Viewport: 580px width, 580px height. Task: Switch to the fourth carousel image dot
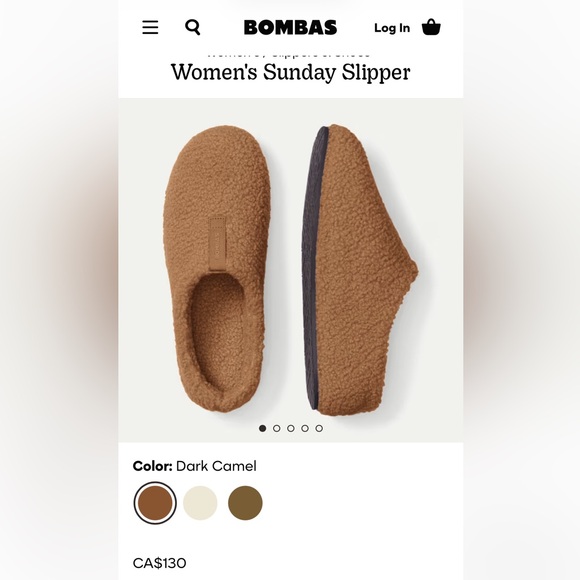tap(305, 428)
